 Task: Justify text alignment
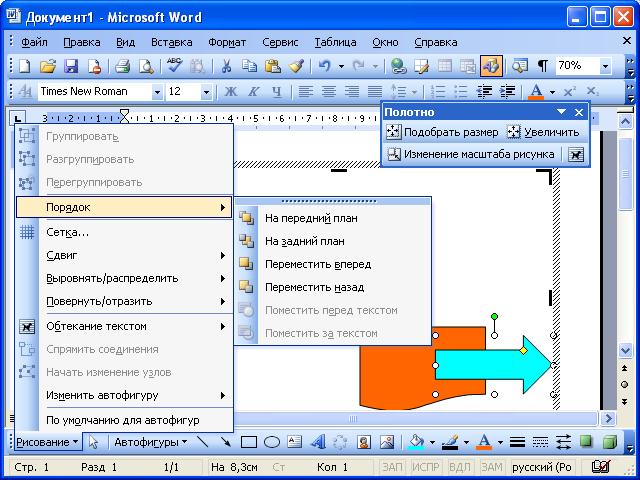coord(375,91)
